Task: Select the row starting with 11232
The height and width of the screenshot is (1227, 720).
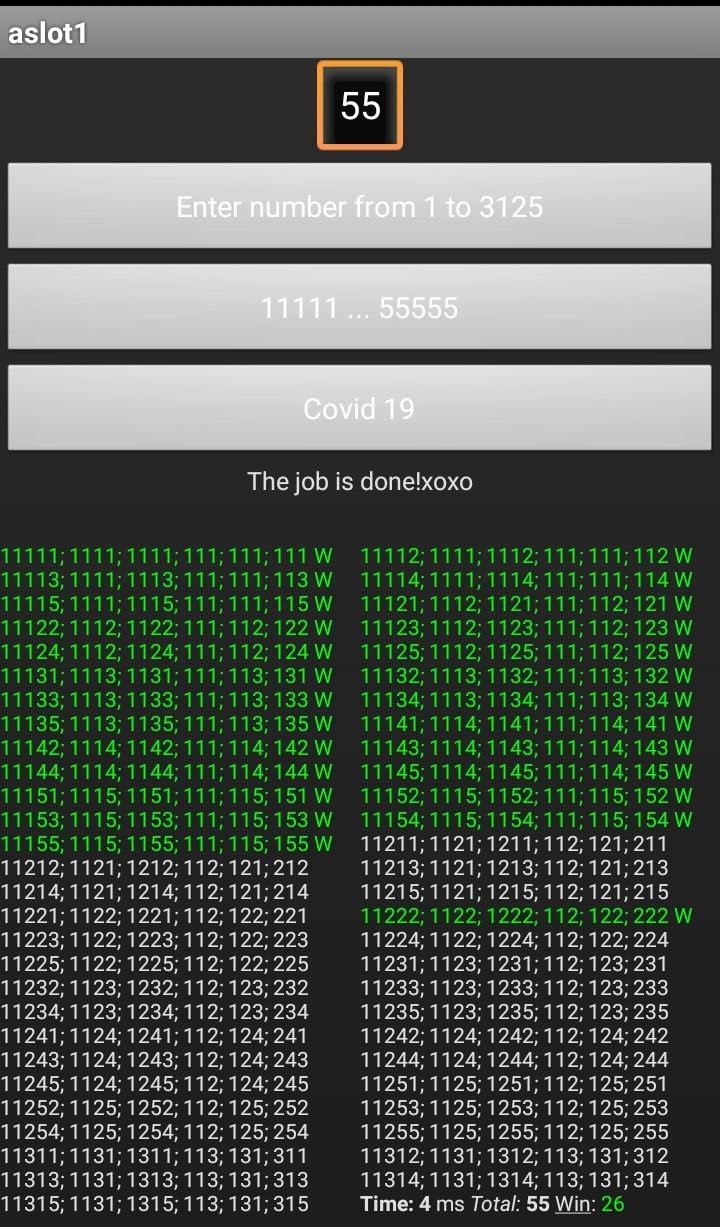Action: pos(155,987)
